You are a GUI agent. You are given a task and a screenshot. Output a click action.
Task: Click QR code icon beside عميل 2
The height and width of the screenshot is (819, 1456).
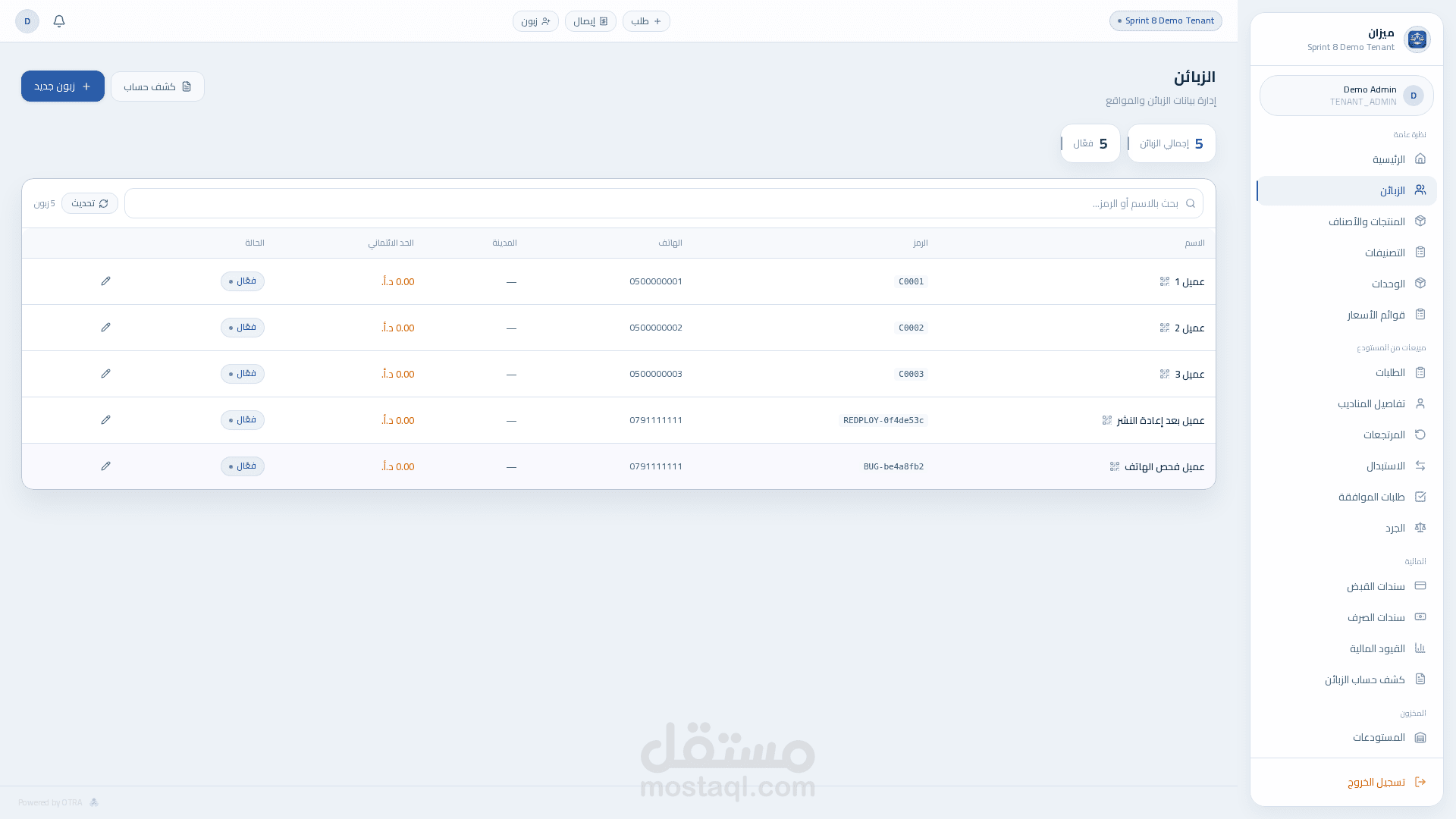(x=1165, y=328)
